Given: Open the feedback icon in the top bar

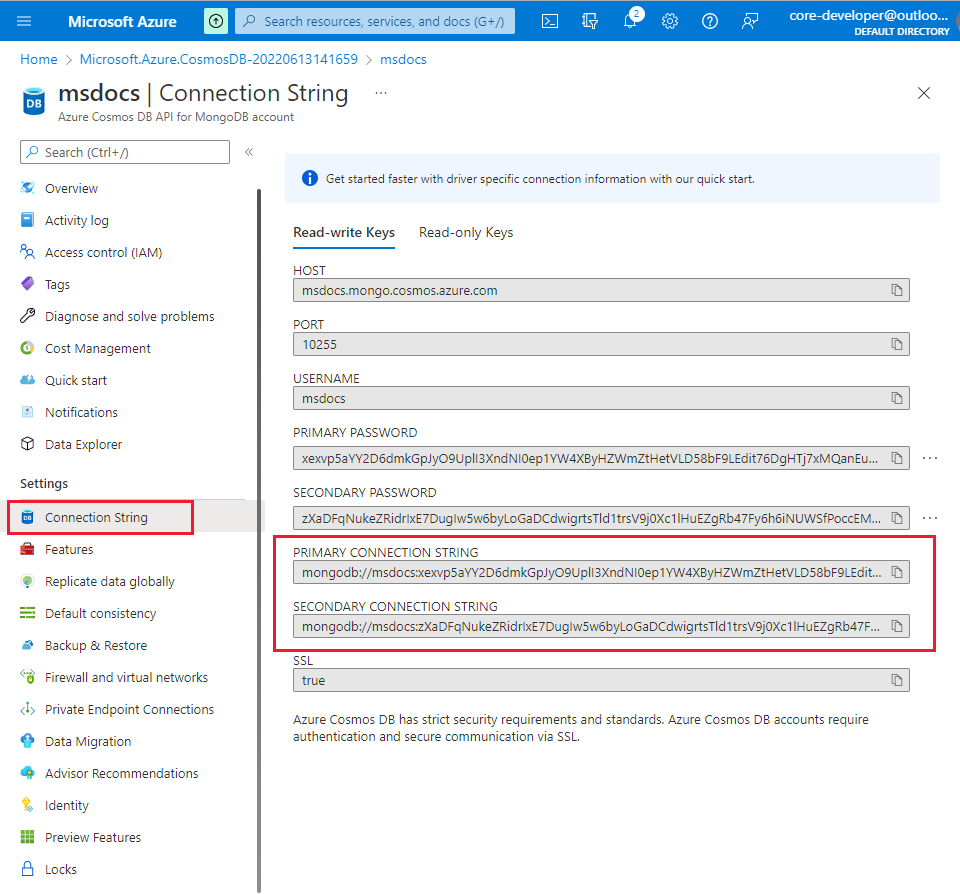Looking at the screenshot, I should (750, 20).
